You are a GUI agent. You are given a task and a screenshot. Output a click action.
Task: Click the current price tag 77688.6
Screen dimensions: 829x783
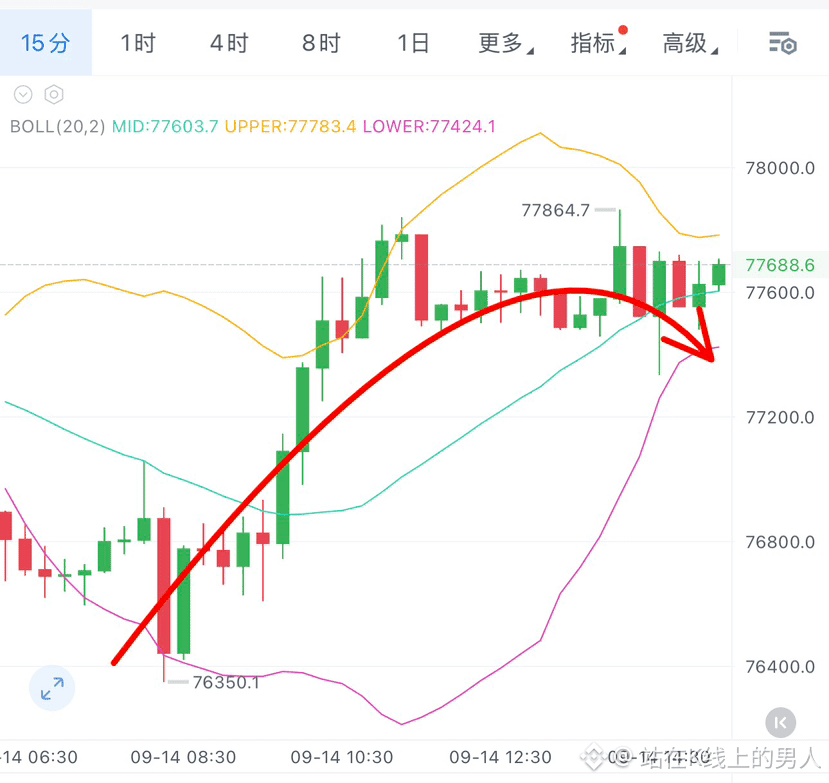coord(780,265)
